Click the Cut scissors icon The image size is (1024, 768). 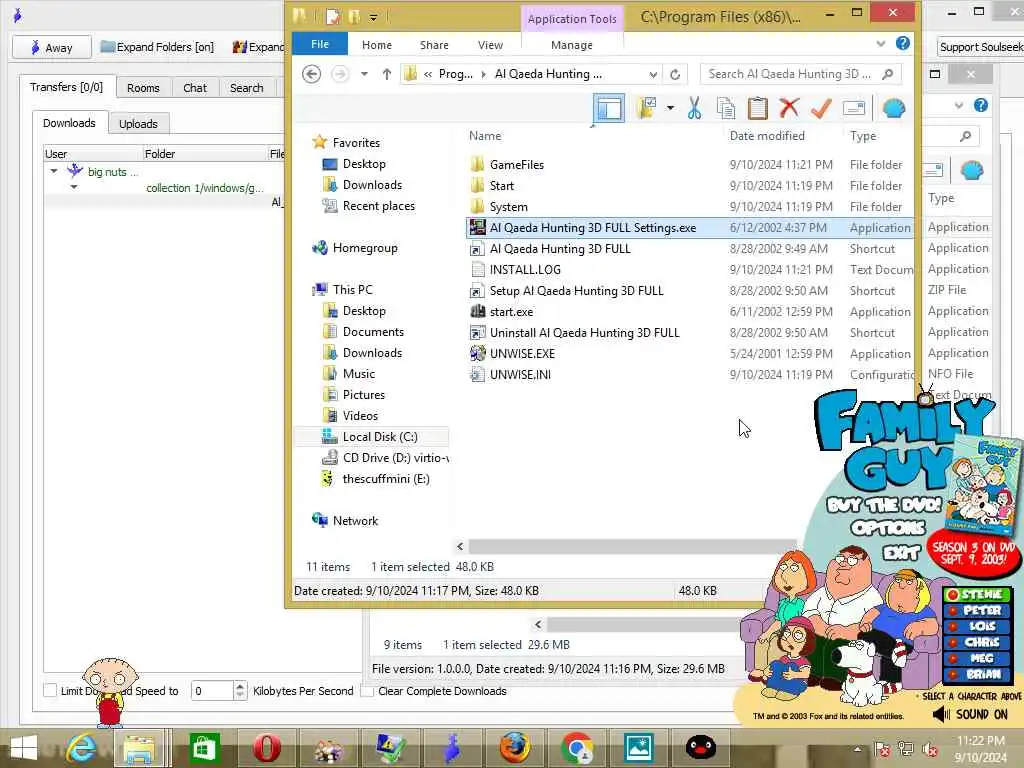point(694,108)
